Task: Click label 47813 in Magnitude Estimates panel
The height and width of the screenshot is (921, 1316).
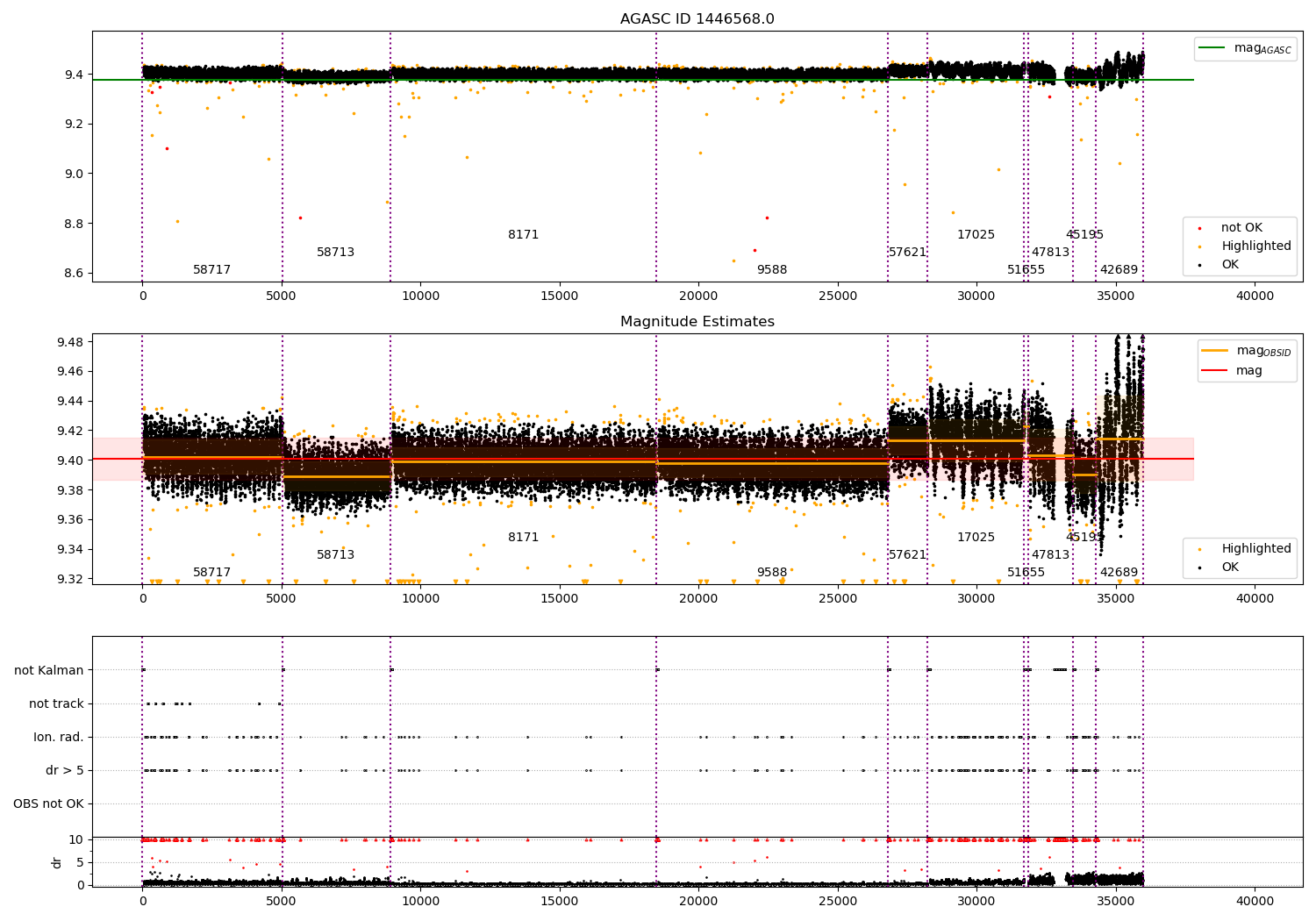Action: [1050, 555]
